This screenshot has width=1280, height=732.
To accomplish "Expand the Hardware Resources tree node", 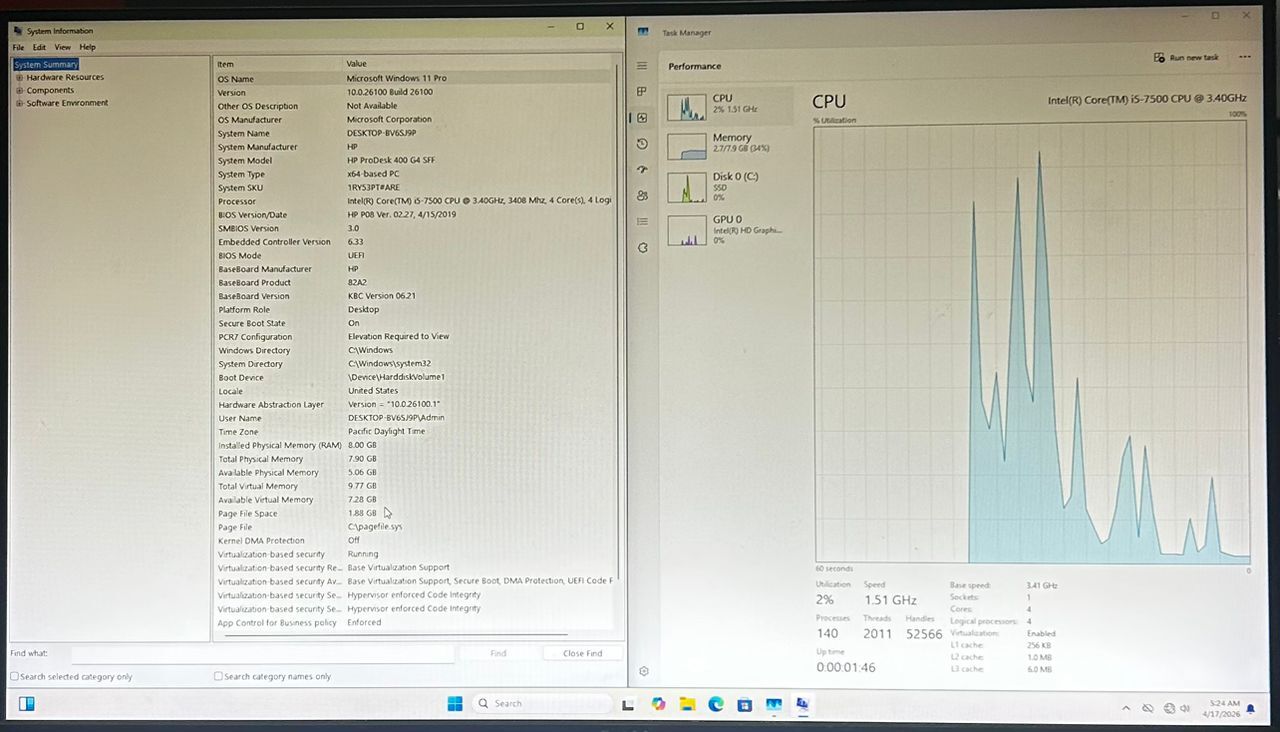I will (x=19, y=78).
